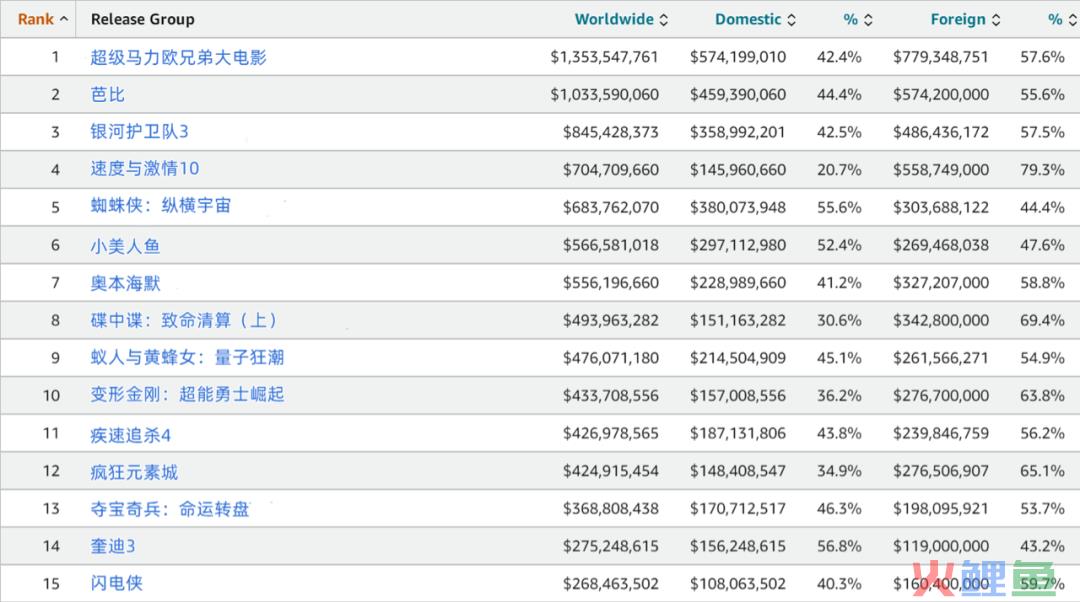The width and height of the screenshot is (1080, 602).
Task: Open the 疾速追杀4 link
Action: point(131,435)
